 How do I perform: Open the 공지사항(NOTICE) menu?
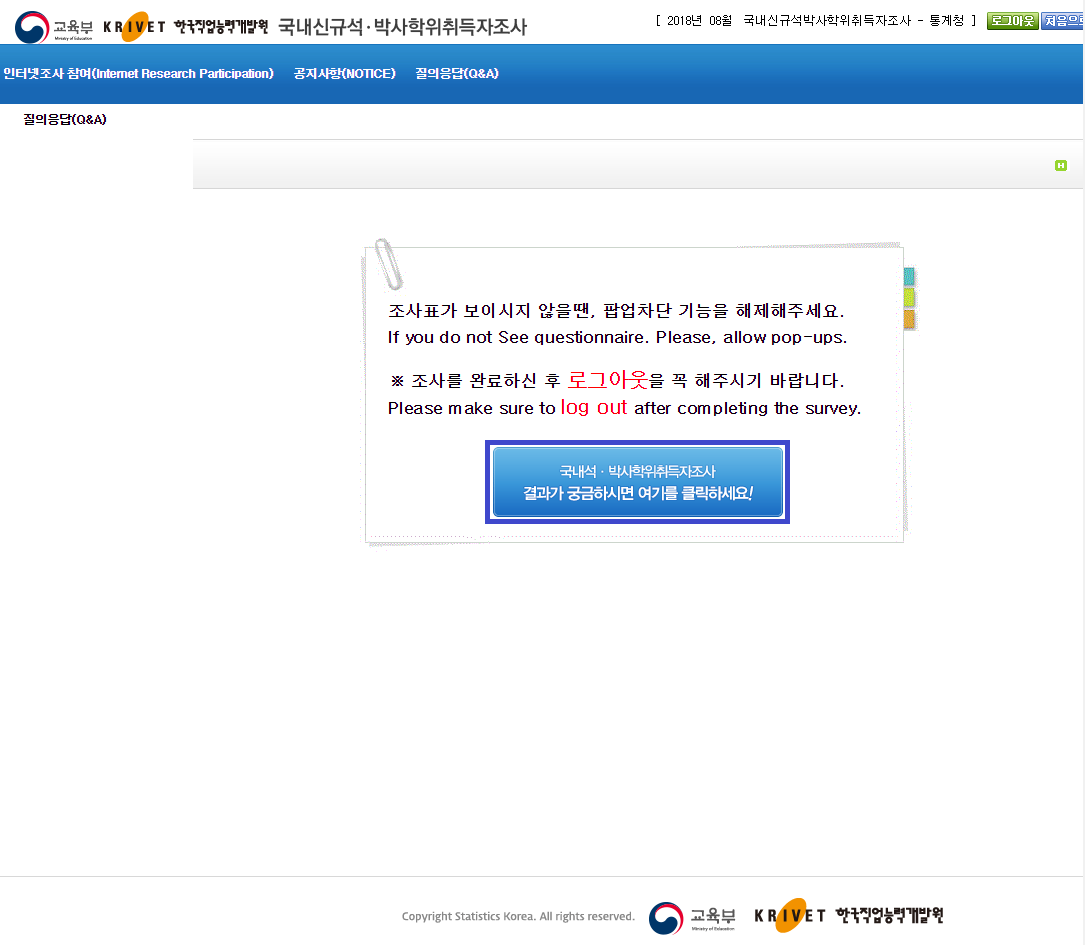click(x=344, y=74)
